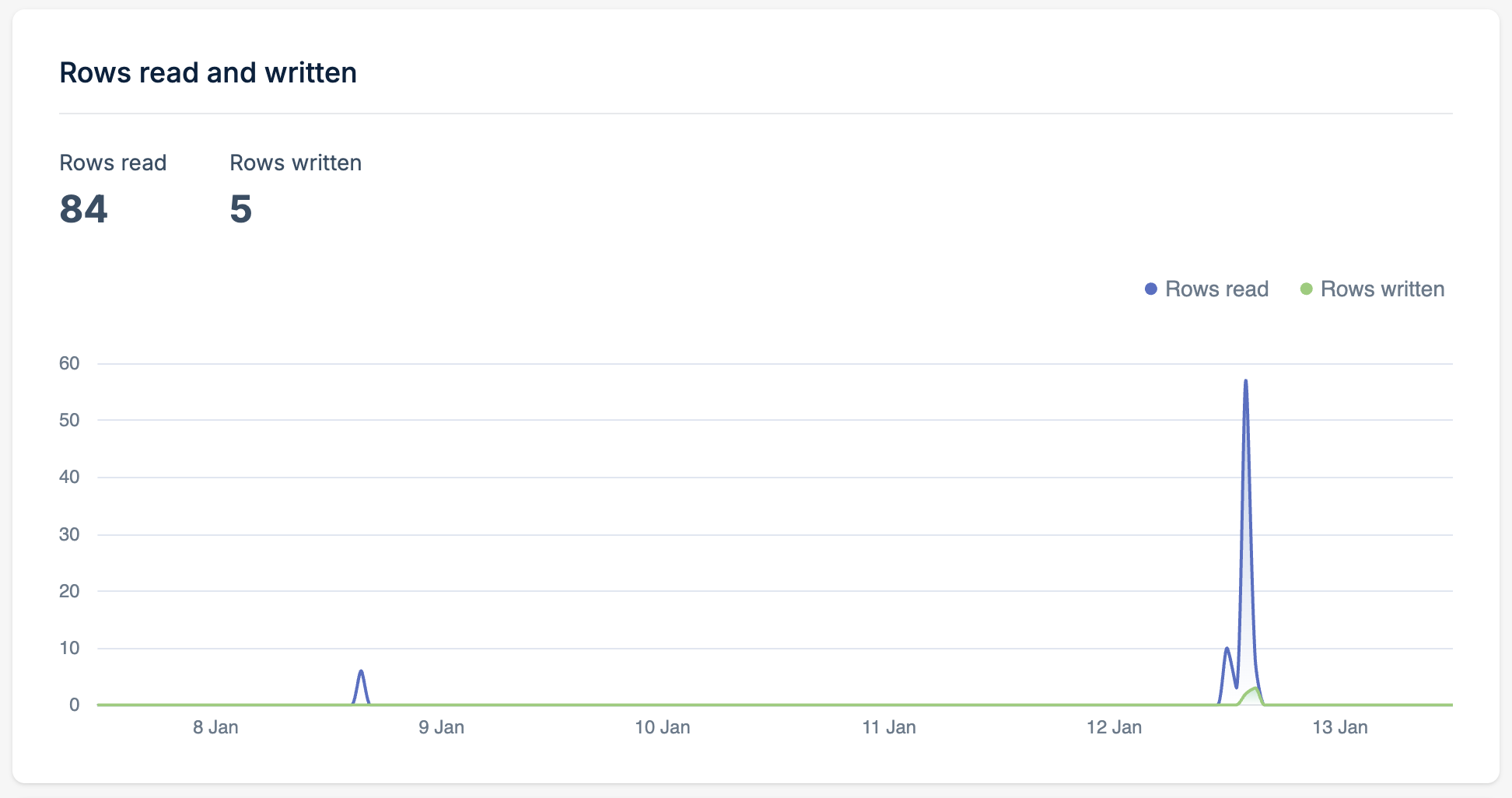Click the 13 Jan axis label
1512x798 pixels.
coord(1340,727)
